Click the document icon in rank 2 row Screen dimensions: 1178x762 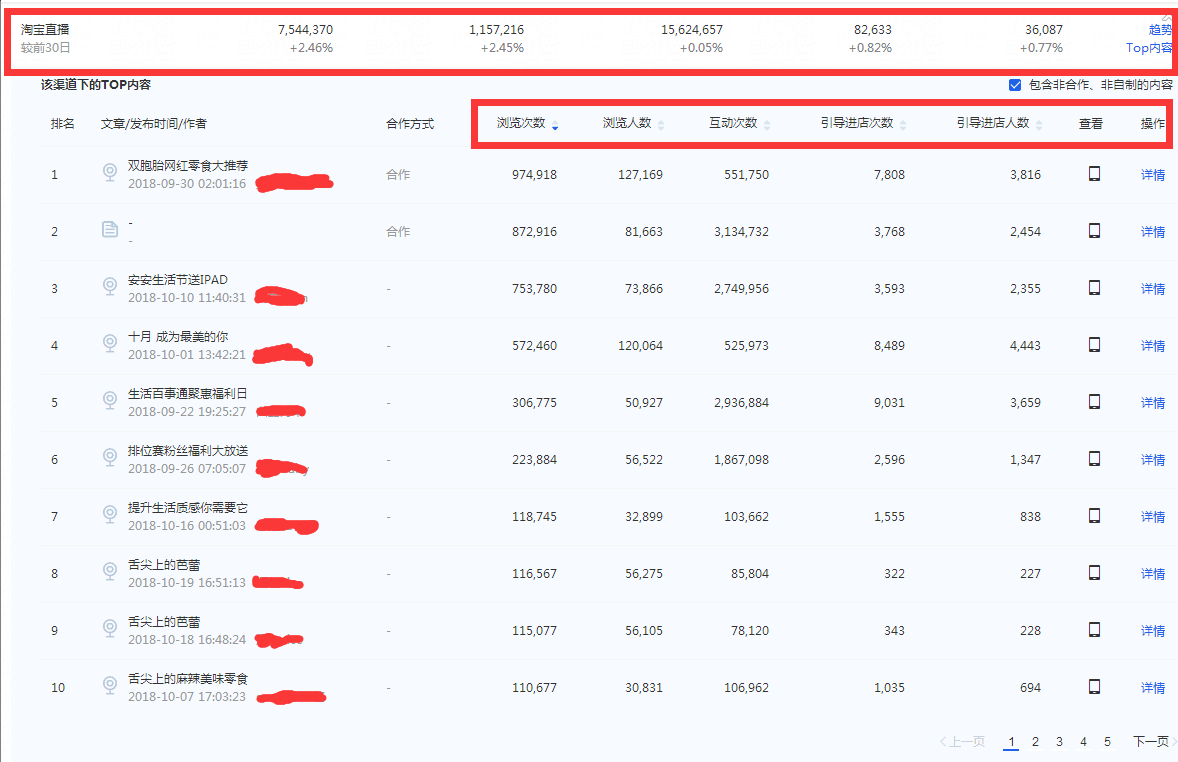(110, 231)
